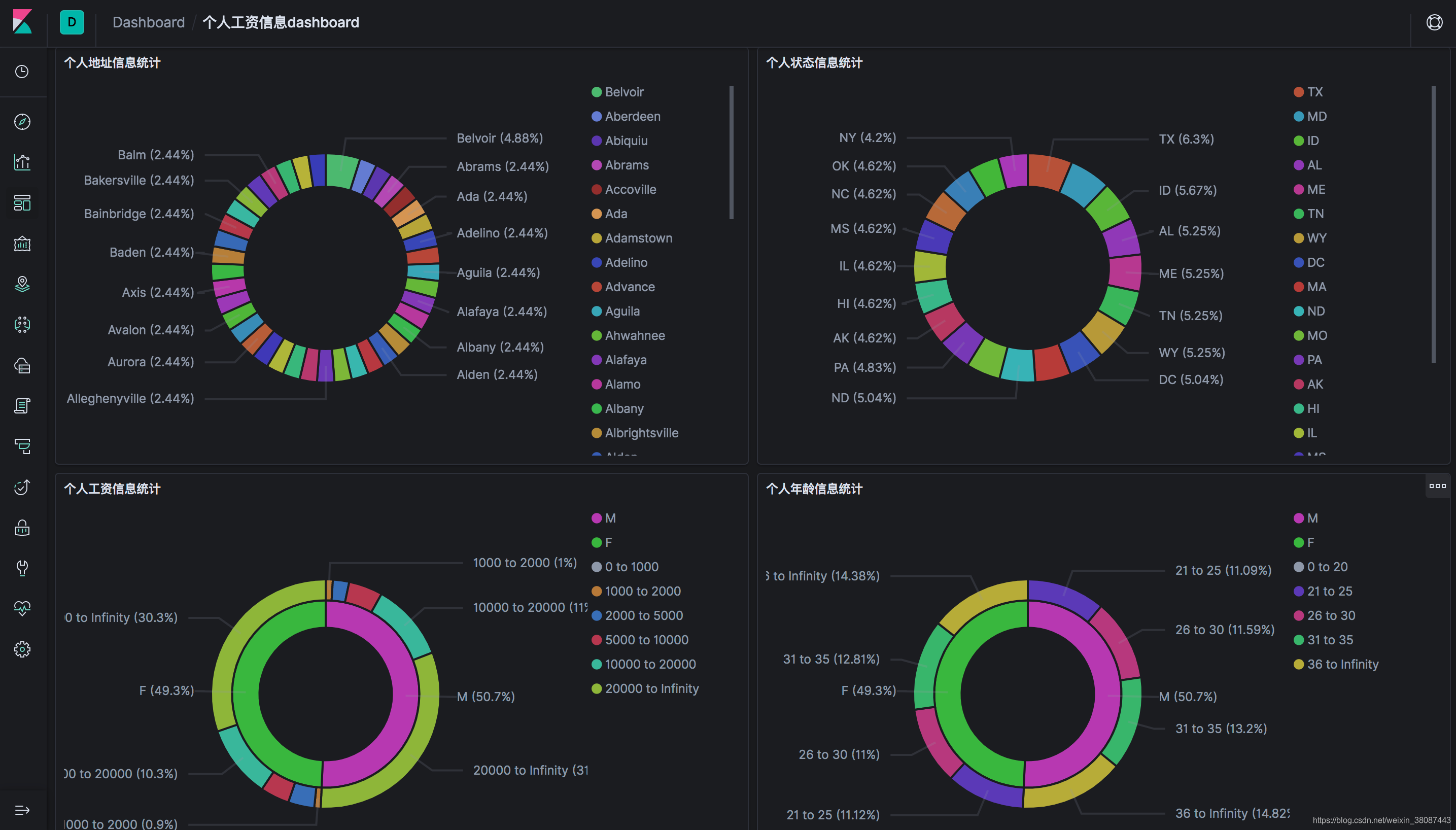Screen dimensions: 1456x830
Task: Click the Dashboard sidebar icon
Action: tap(22, 203)
